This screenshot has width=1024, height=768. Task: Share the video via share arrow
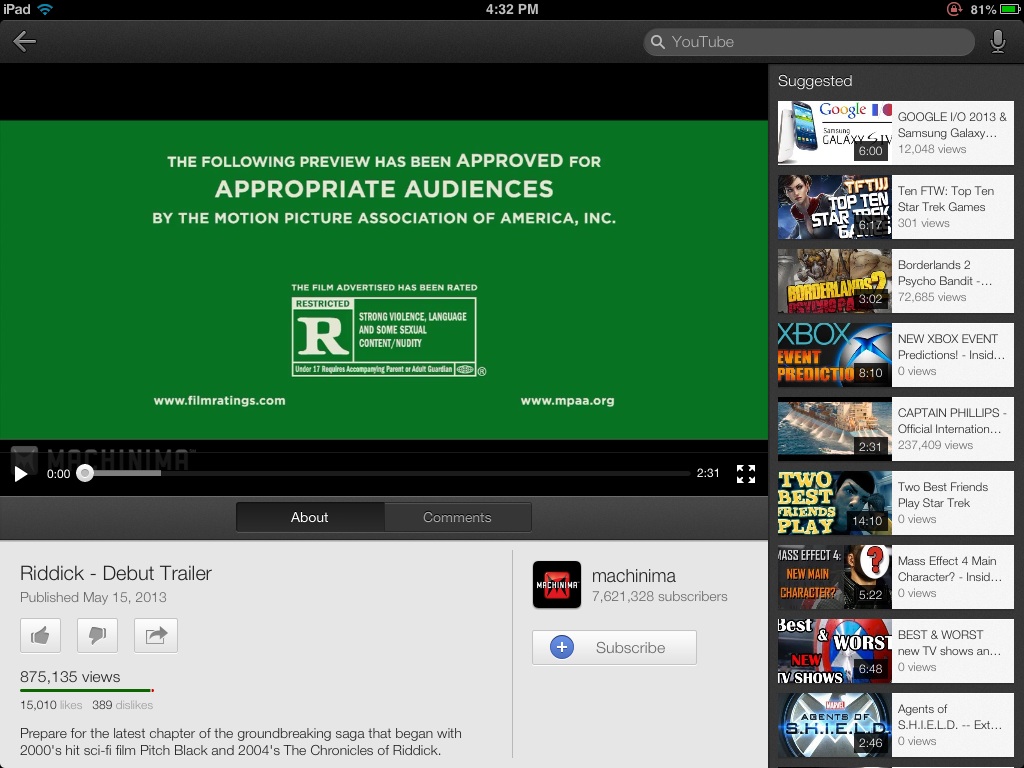pos(155,635)
